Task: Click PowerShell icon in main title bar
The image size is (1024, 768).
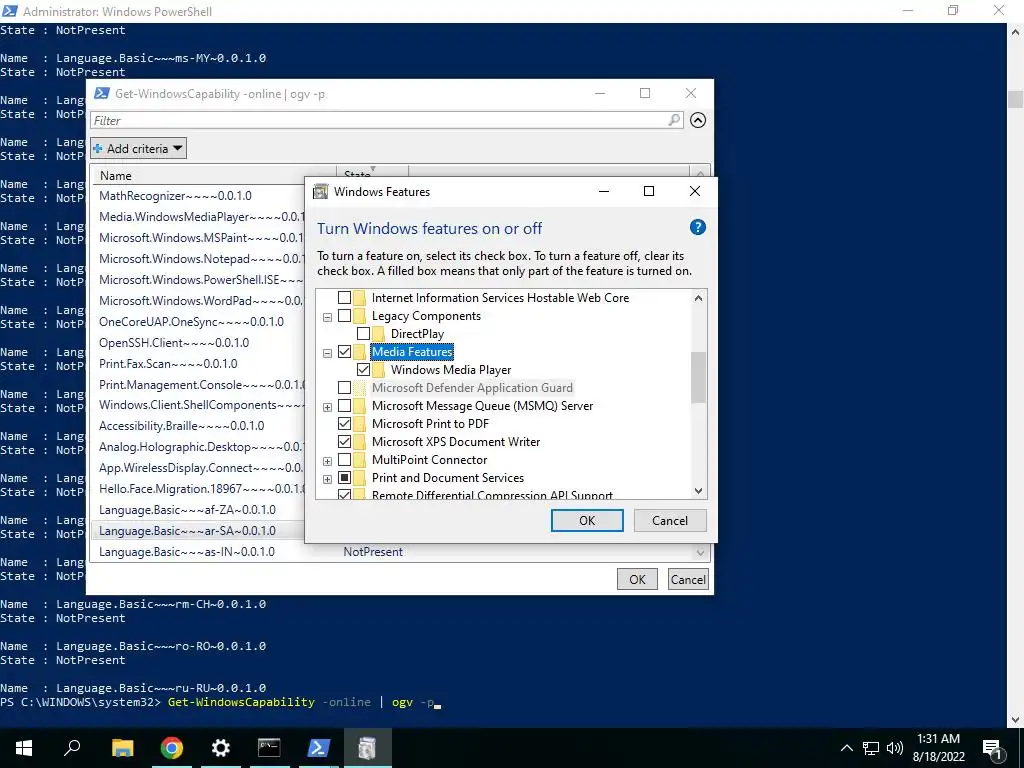Action: [10, 11]
